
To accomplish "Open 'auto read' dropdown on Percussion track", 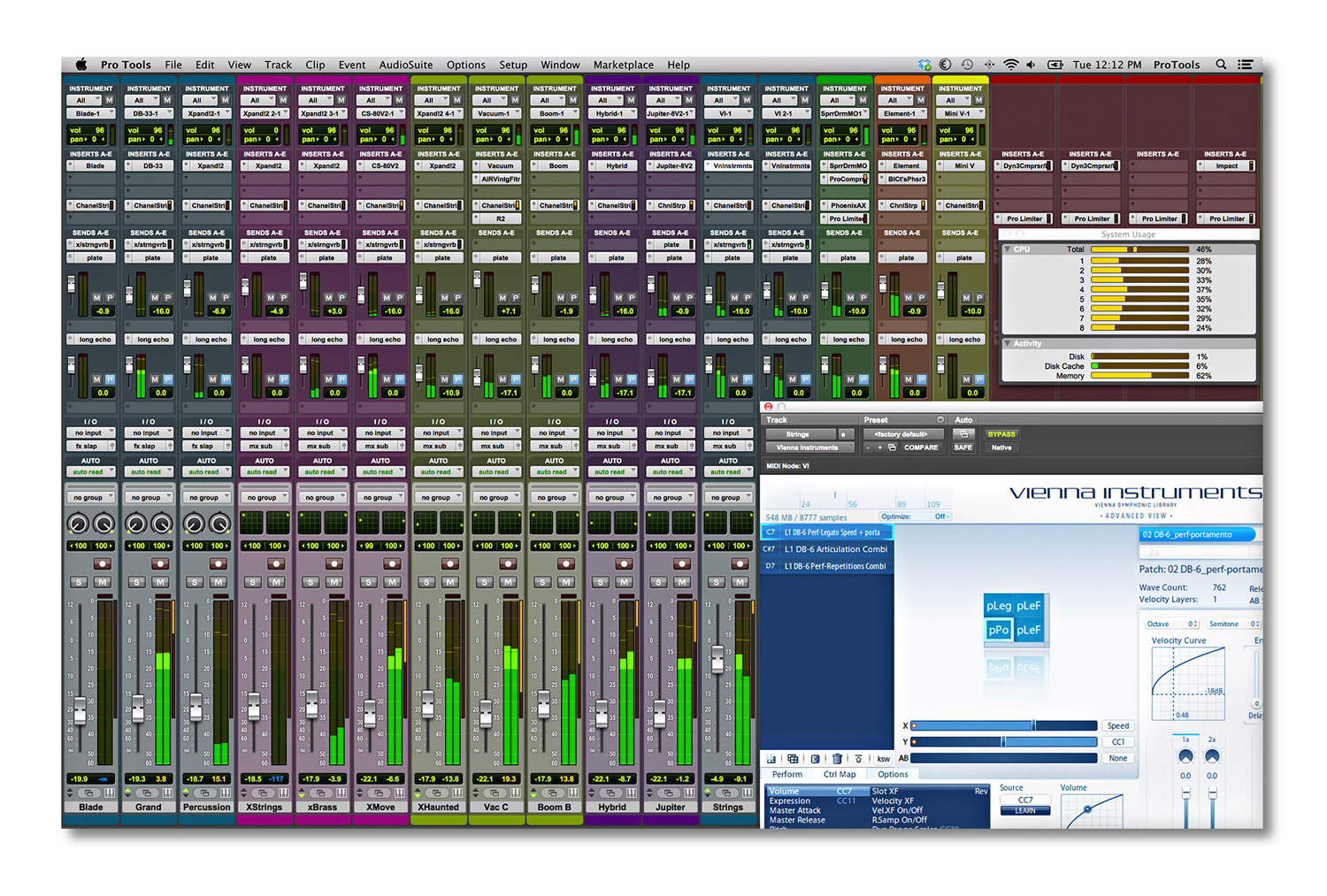I will pos(206,471).
